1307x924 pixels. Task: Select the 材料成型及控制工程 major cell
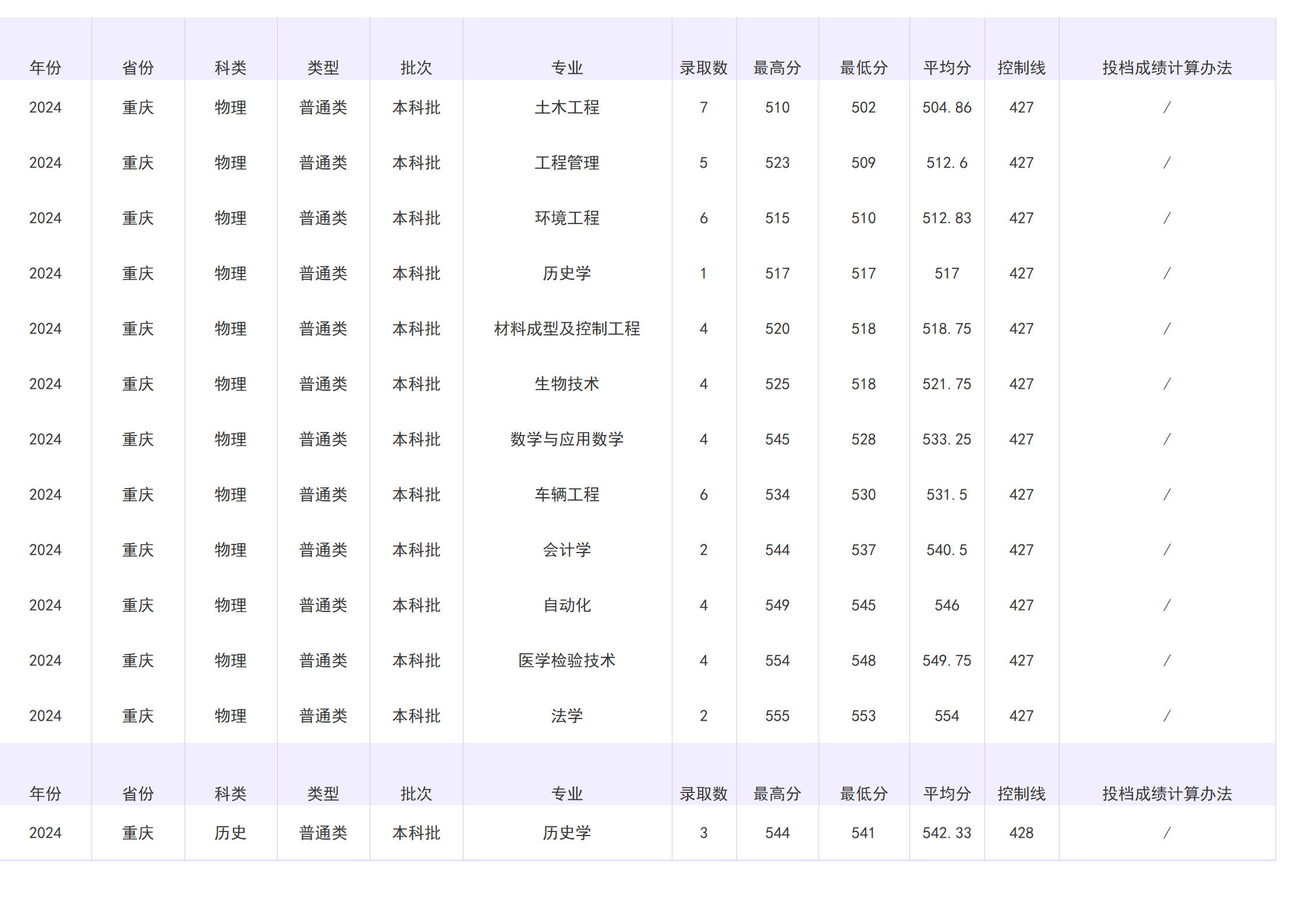click(566, 328)
